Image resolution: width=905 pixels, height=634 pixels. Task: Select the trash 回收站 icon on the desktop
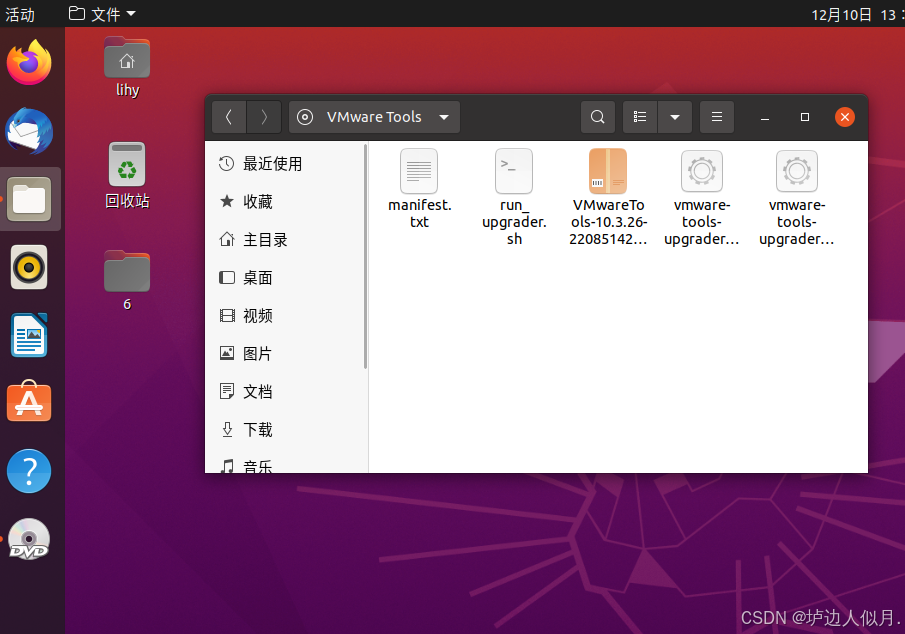pos(127,176)
